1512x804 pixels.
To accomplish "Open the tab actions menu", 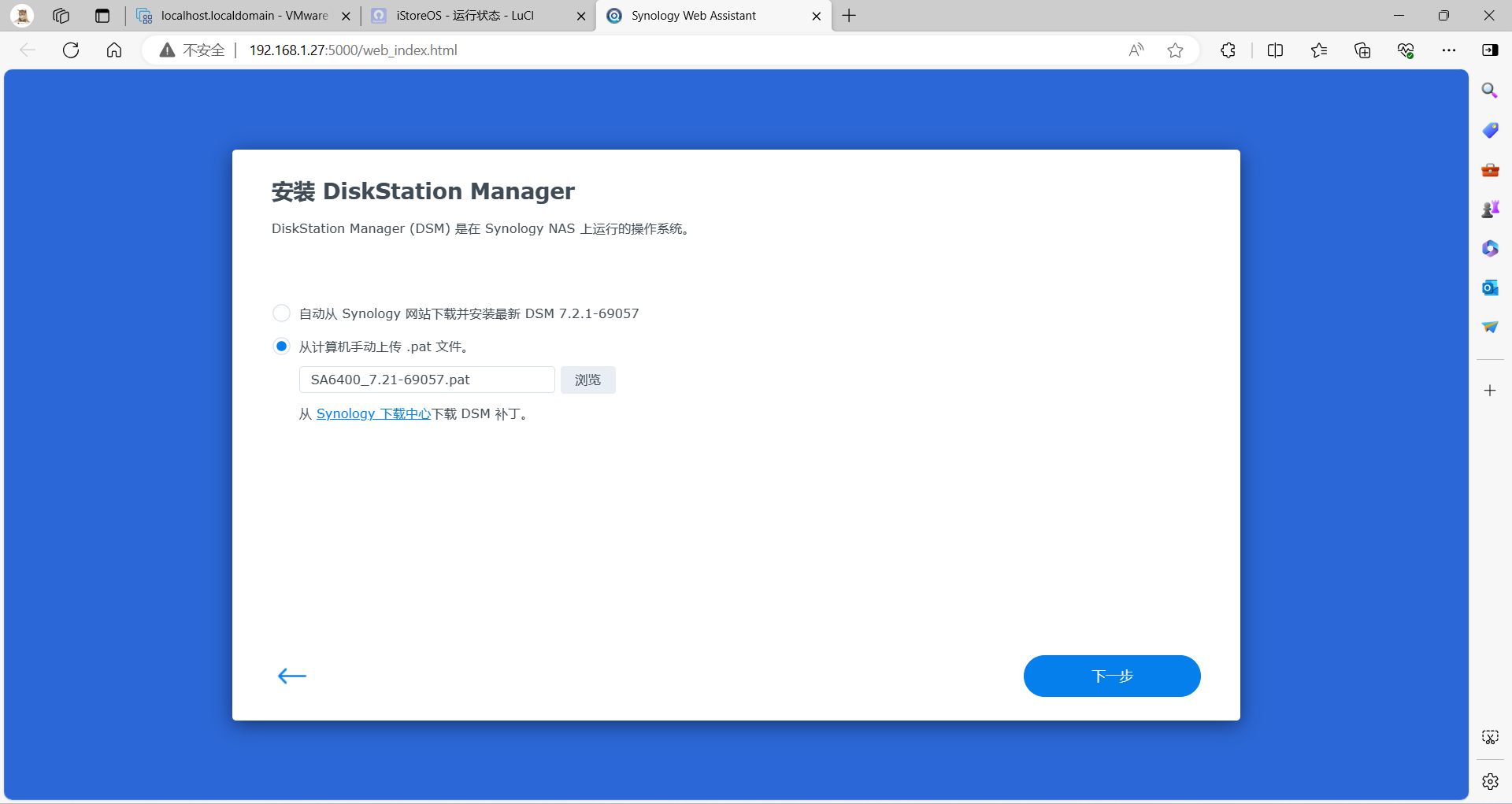I will click(x=102, y=16).
